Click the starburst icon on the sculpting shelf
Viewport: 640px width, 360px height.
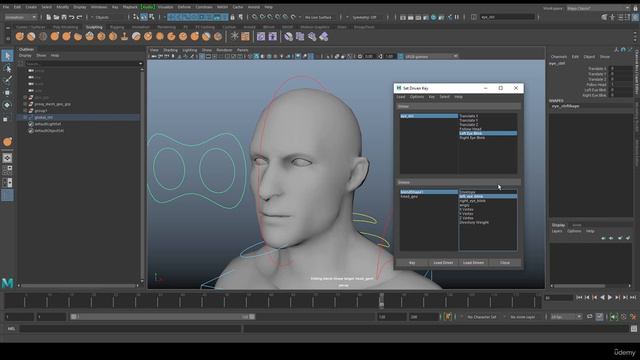click(234, 36)
